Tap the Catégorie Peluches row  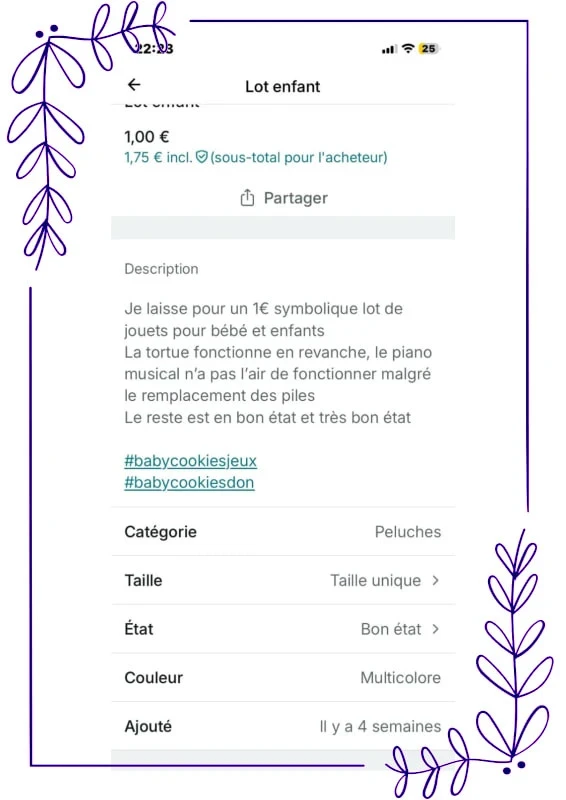[283, 532]
